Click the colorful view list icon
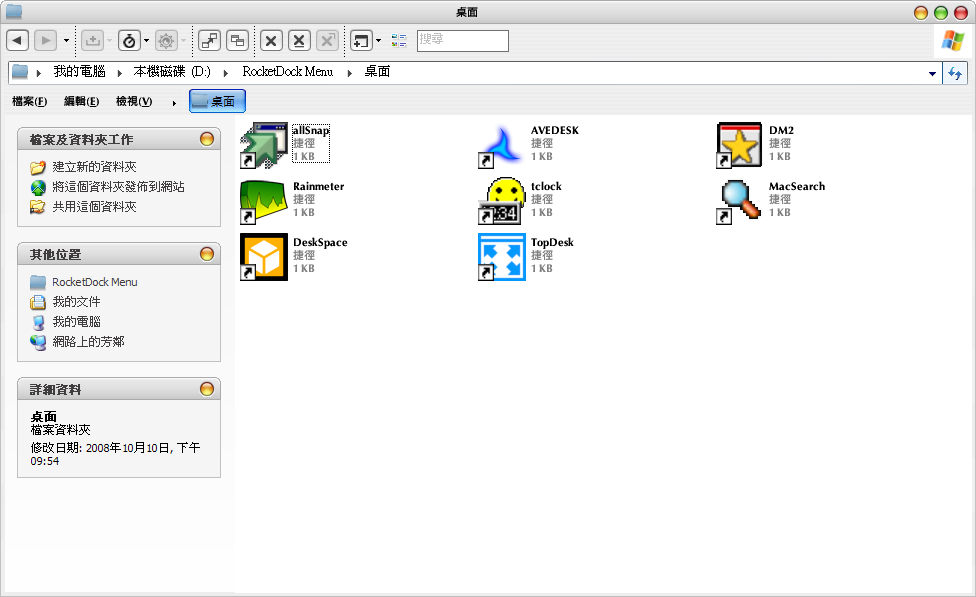 tap(399, 41)
